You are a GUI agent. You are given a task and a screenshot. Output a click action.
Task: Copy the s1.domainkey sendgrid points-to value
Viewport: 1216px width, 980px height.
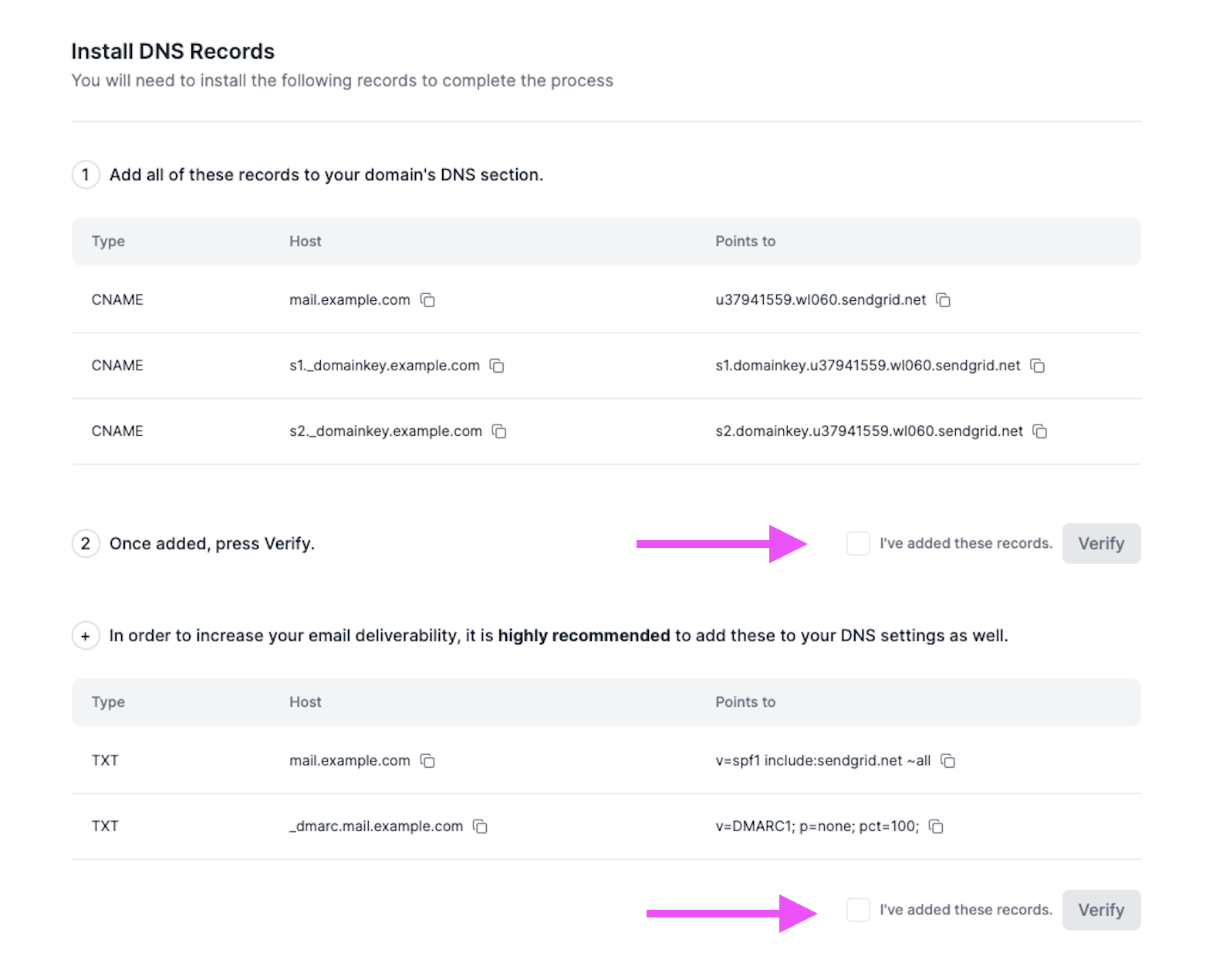(1038, 366)
